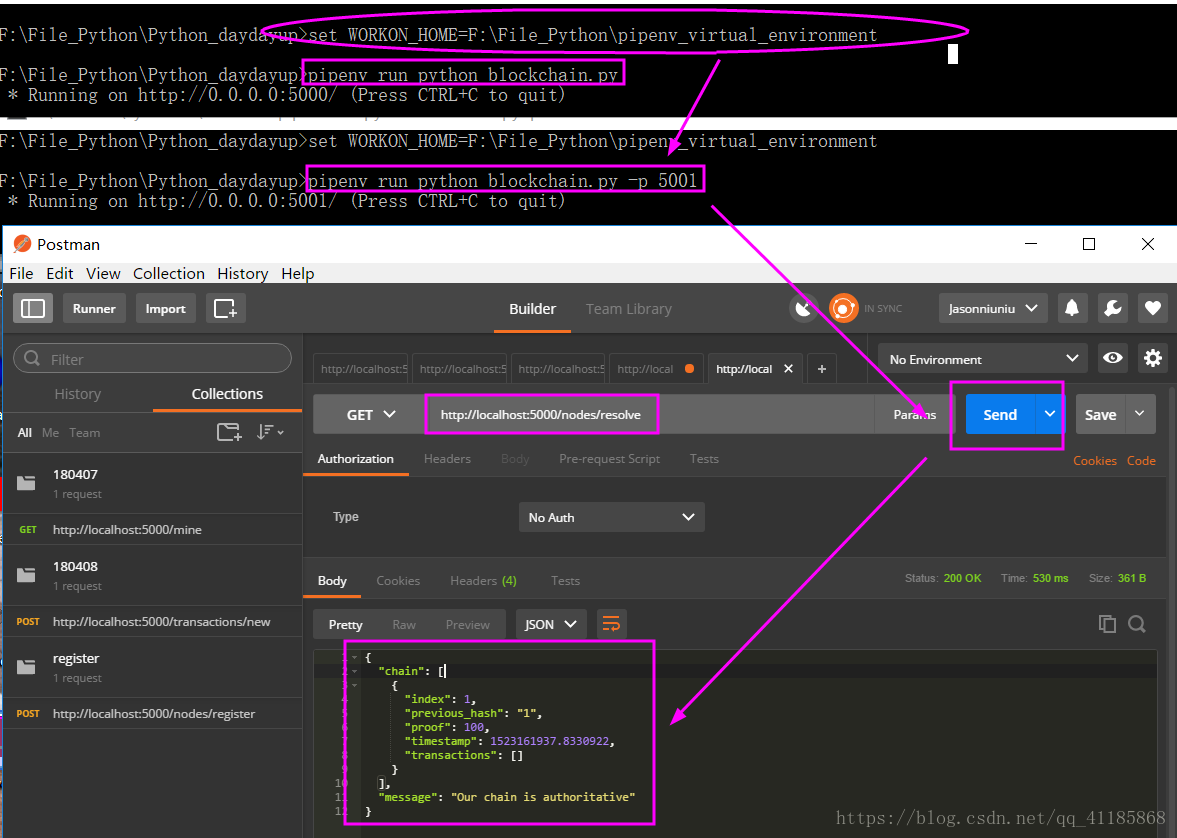Open notifications bell icon
The image size is (1177, 838).
[x=1072, y=308]
